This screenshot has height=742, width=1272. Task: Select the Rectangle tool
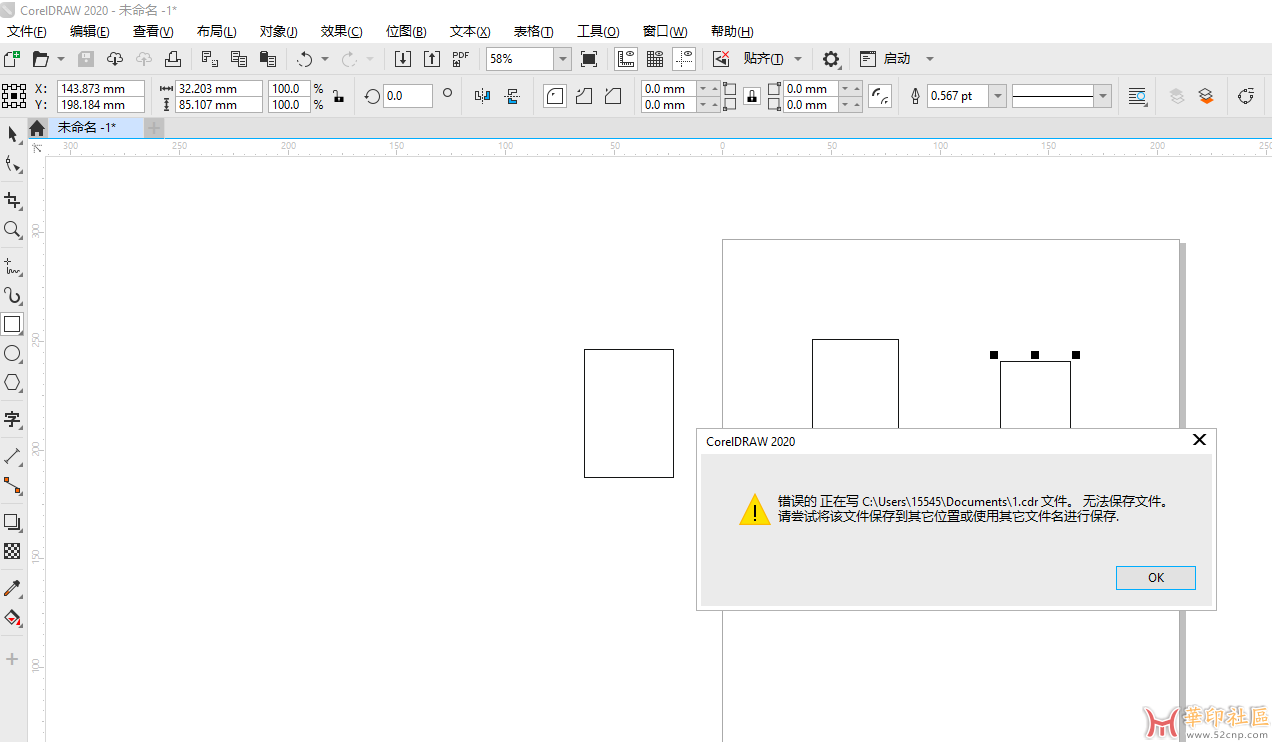tap(12, 324)
